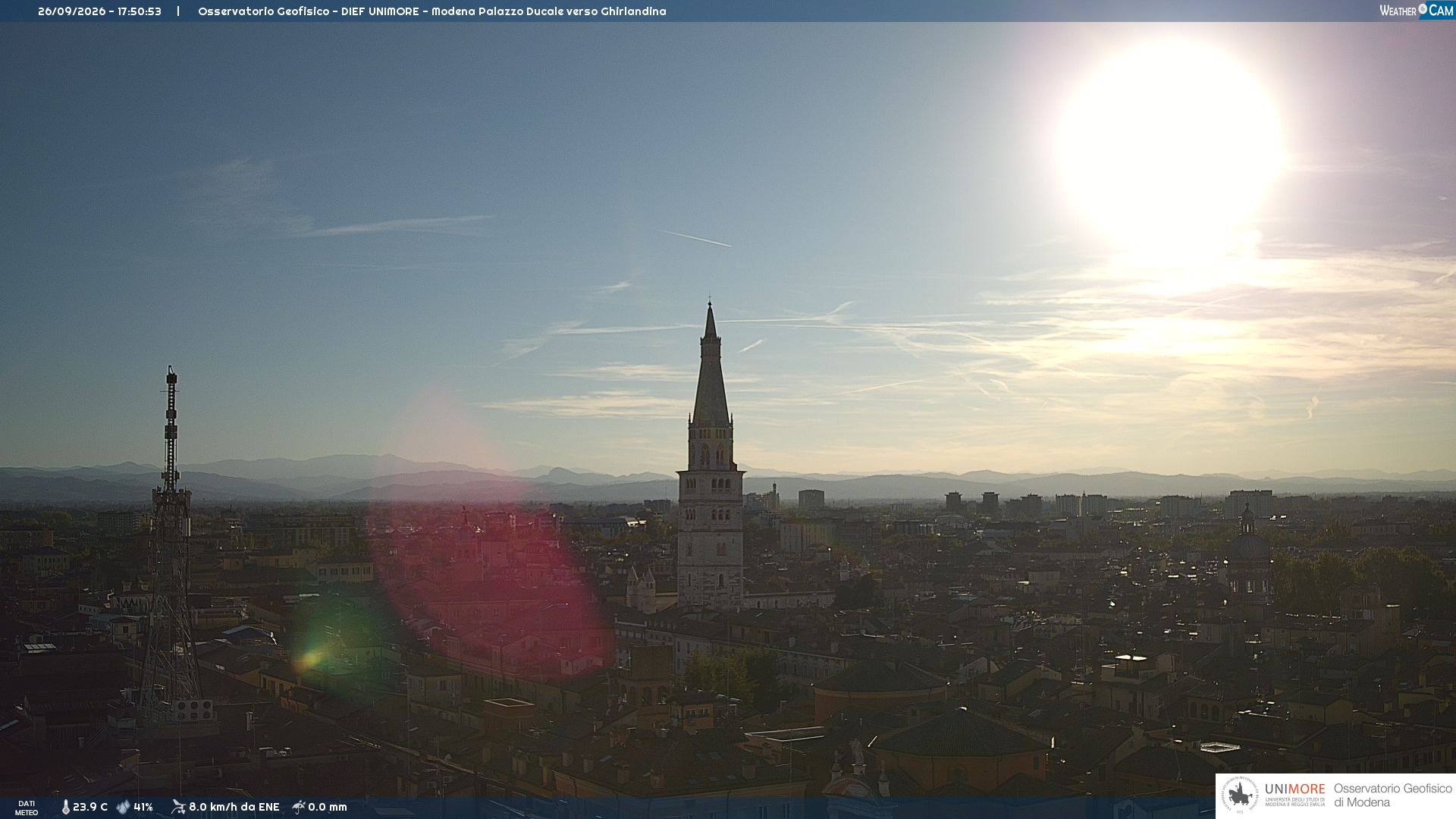This screenshot has height=819, width=1456.
Task: Click the humidity water droplets icon
Action: [x=123, y=808]
